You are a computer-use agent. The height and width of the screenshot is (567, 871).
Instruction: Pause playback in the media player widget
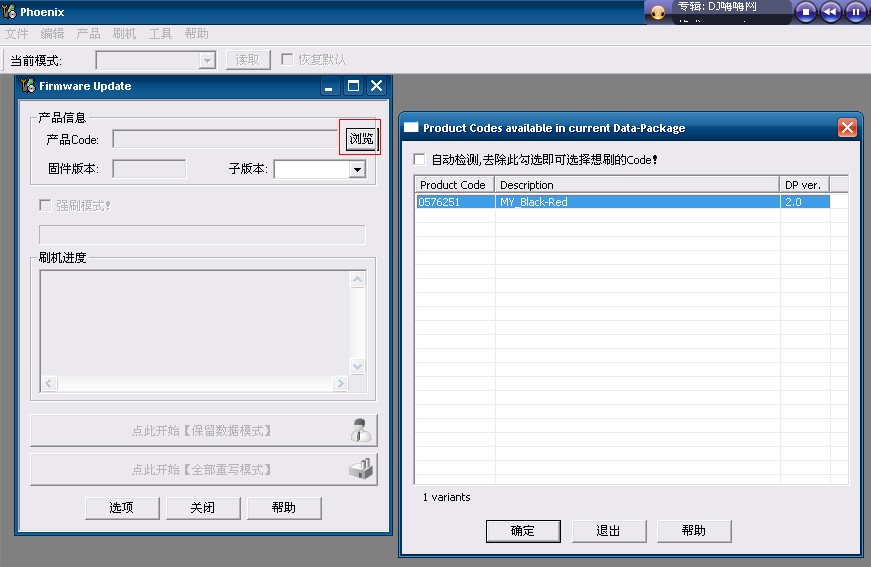[856, 12]
